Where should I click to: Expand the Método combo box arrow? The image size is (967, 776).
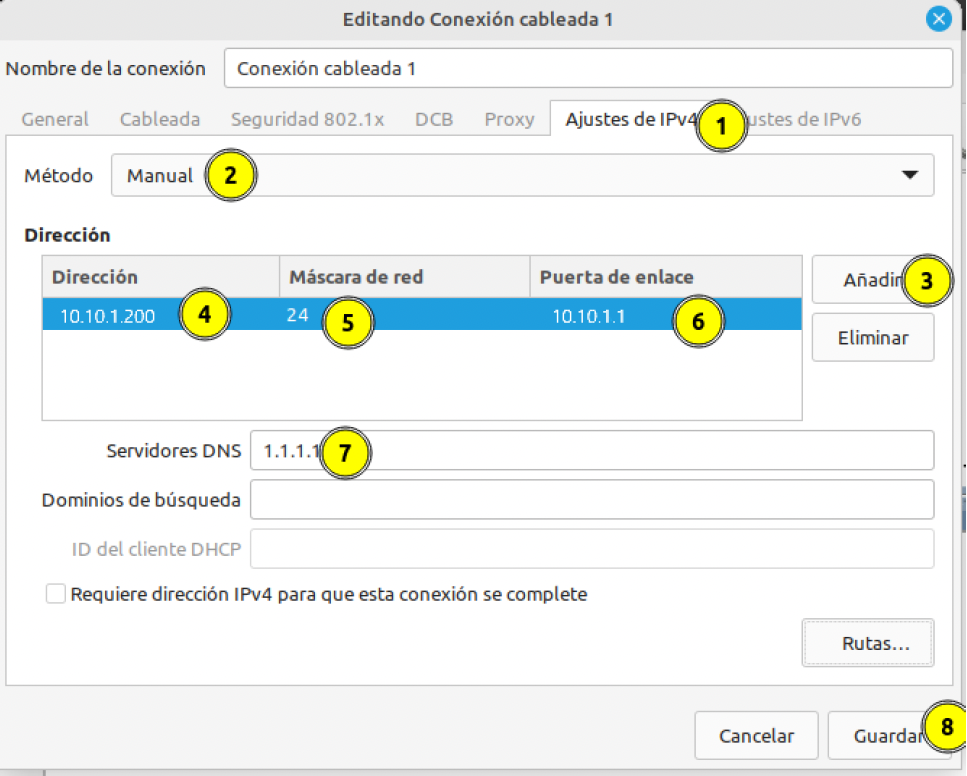911,175
